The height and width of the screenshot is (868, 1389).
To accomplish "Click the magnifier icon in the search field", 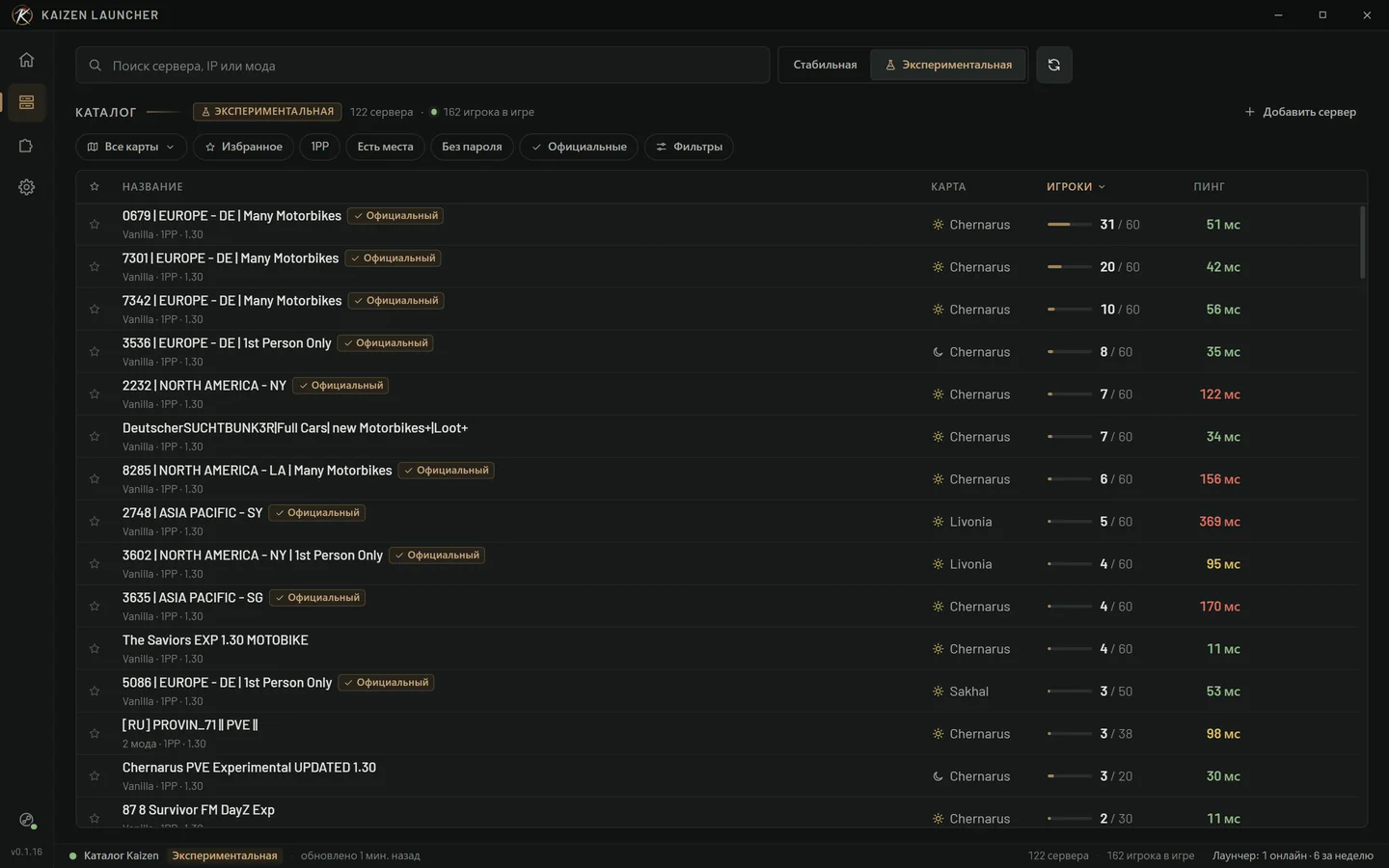I will (x=95, y=66).
